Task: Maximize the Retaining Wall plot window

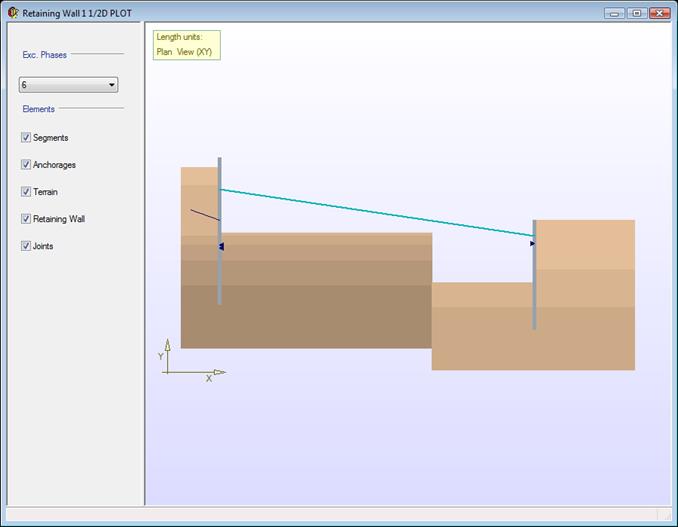Action: click(637, 13)
